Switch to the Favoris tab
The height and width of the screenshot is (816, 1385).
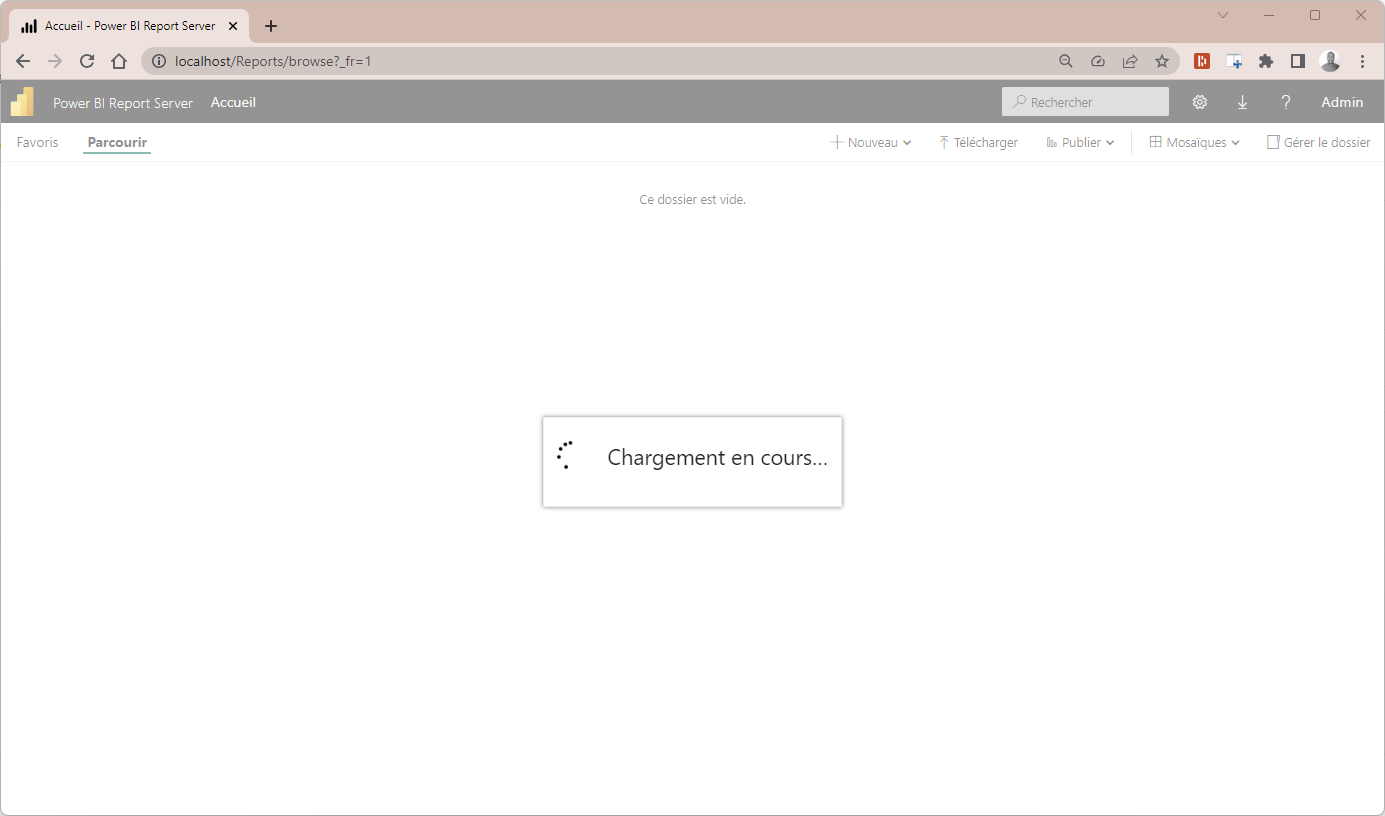tap(38, 142)
